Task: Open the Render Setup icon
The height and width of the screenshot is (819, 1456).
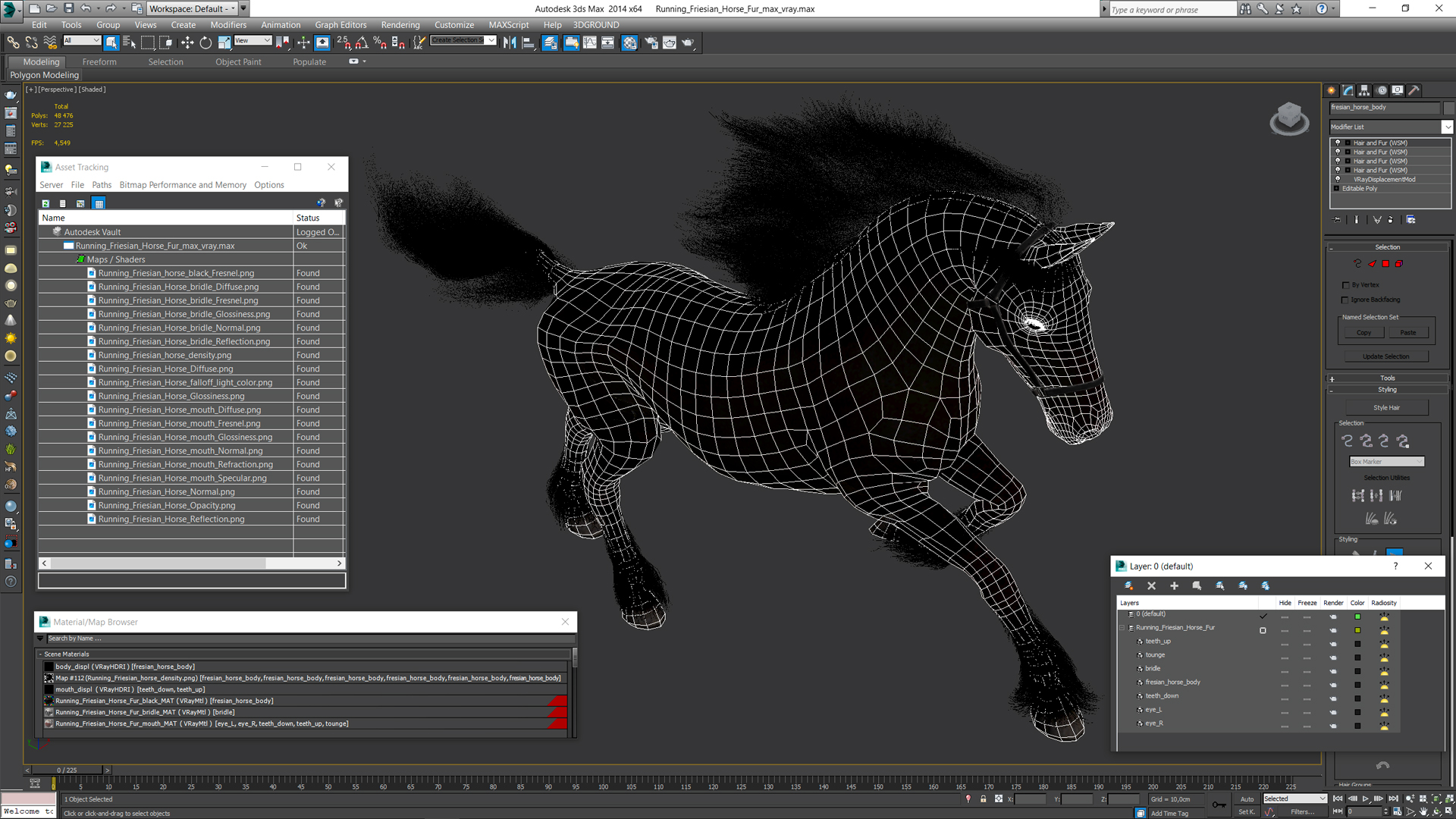Action: (651, 42)
